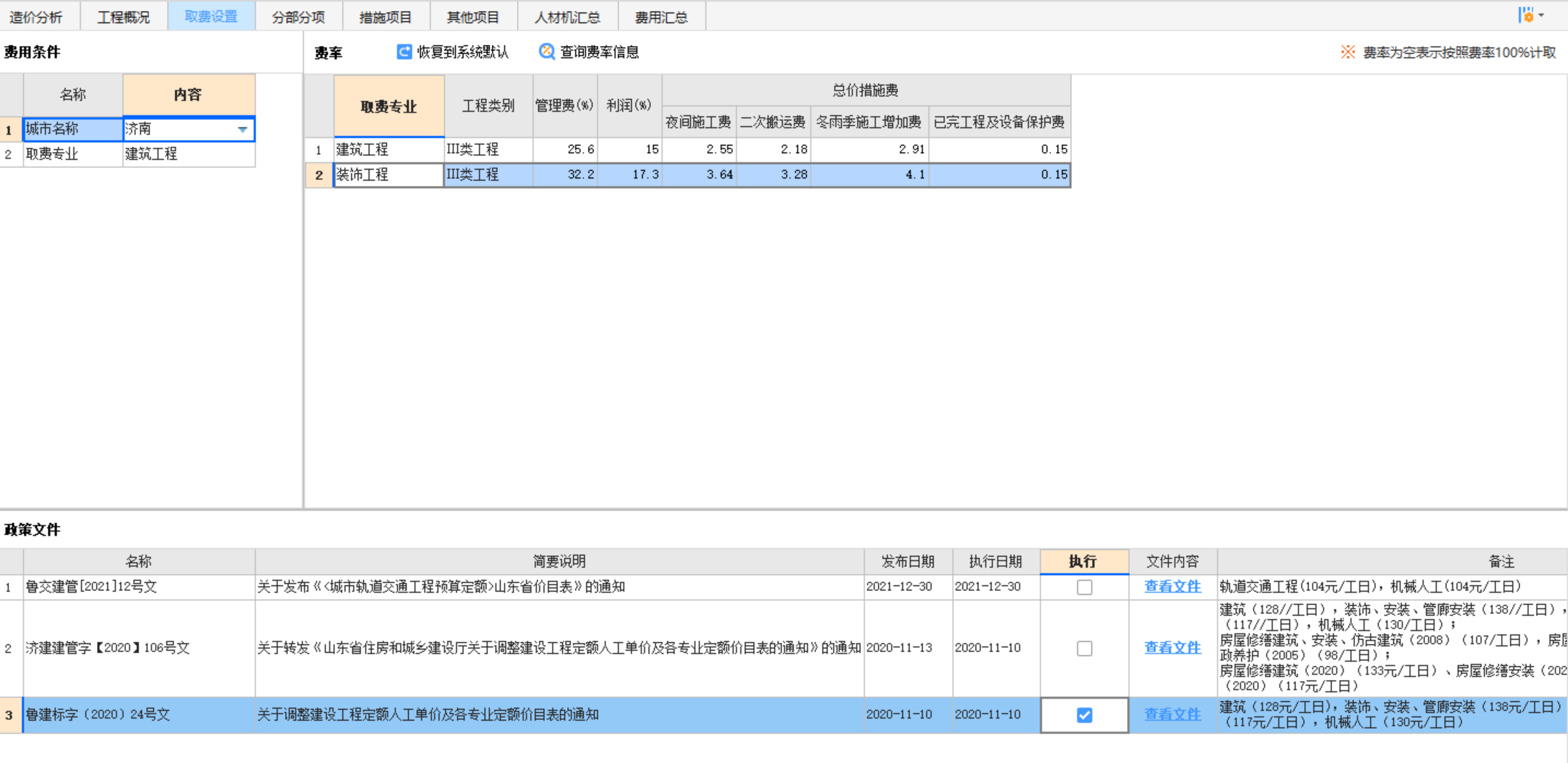
Task: Open 查看文件 link for 济建建管字 106号文
Action: (x=1172, y=648)
